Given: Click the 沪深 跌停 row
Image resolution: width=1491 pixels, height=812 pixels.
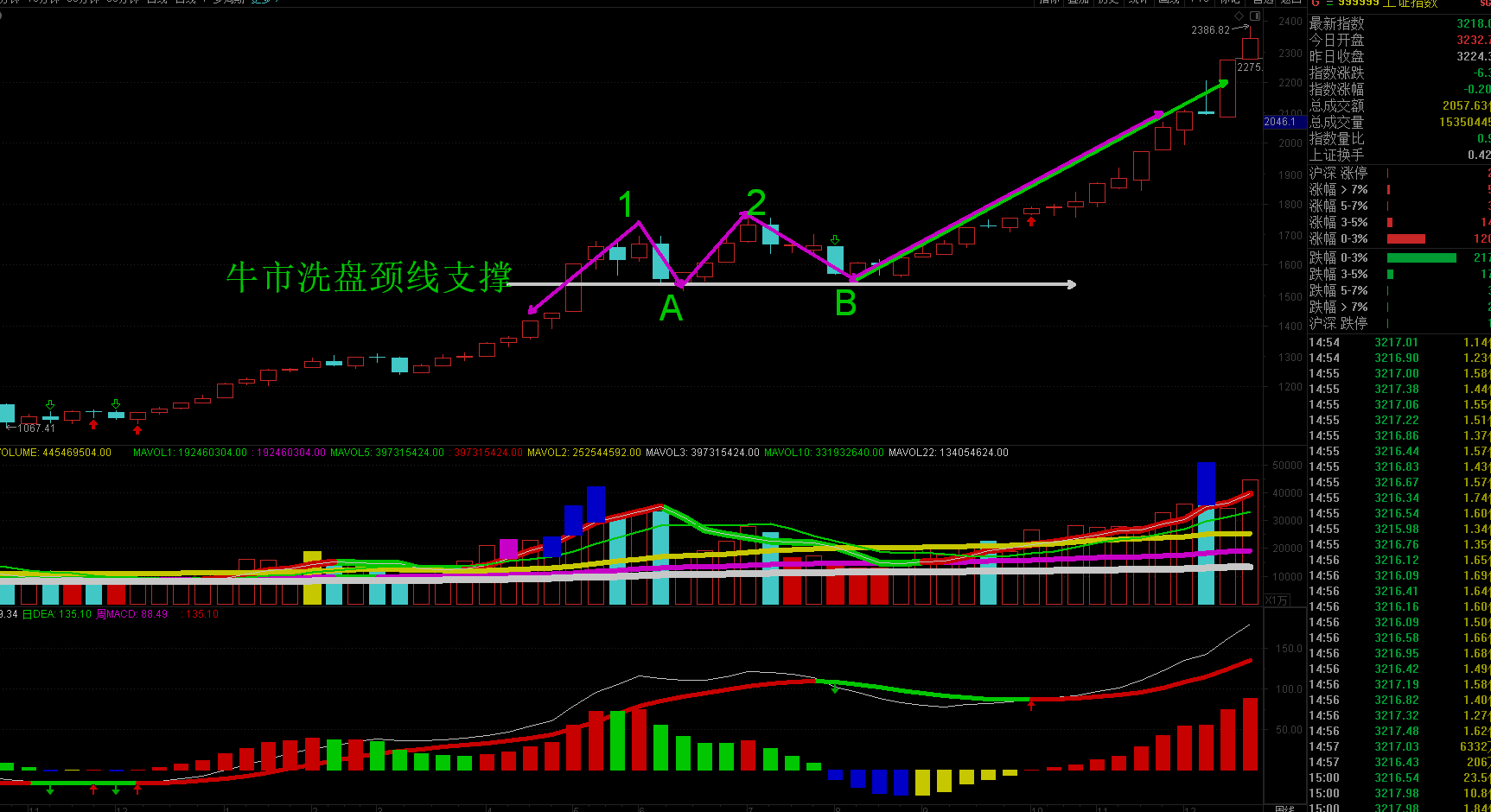Looking at the screenshot, I should (1399, 323).
